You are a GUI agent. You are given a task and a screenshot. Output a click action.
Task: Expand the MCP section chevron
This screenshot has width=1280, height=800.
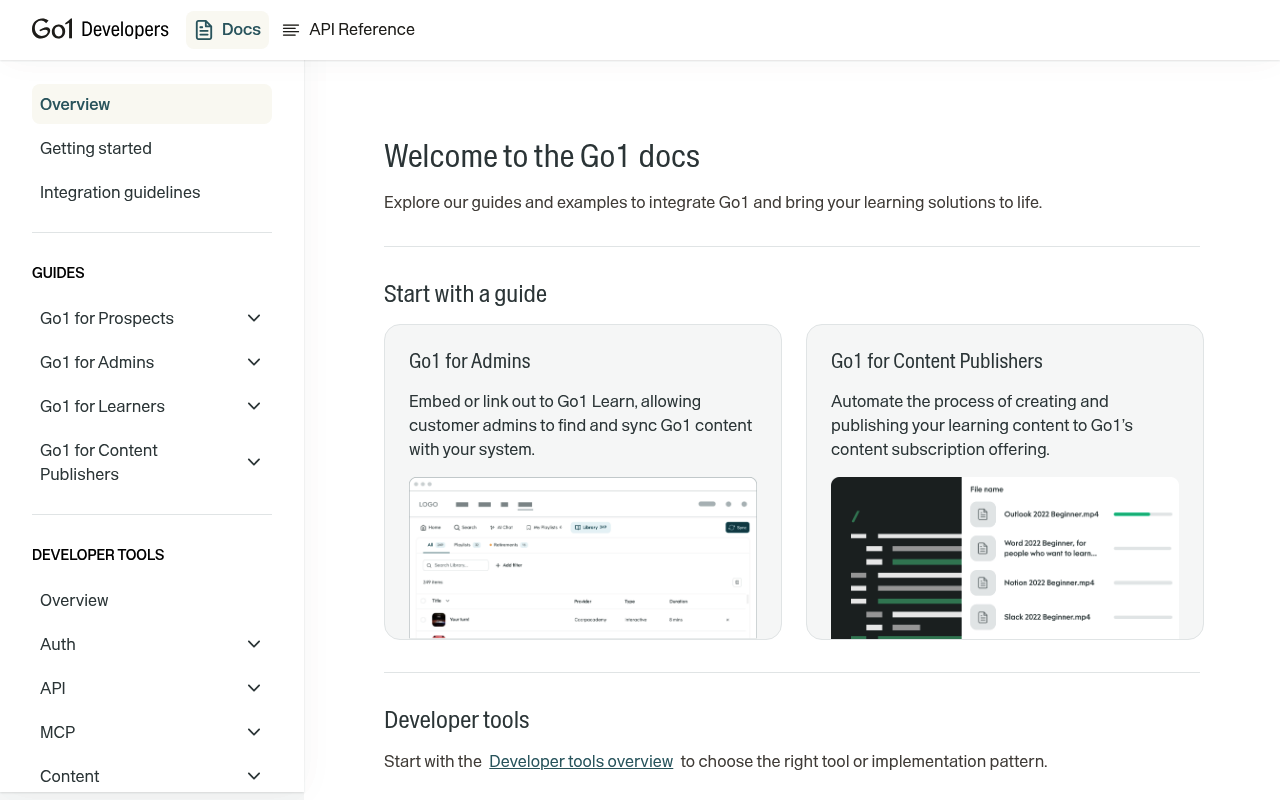[x=254, y=732]
